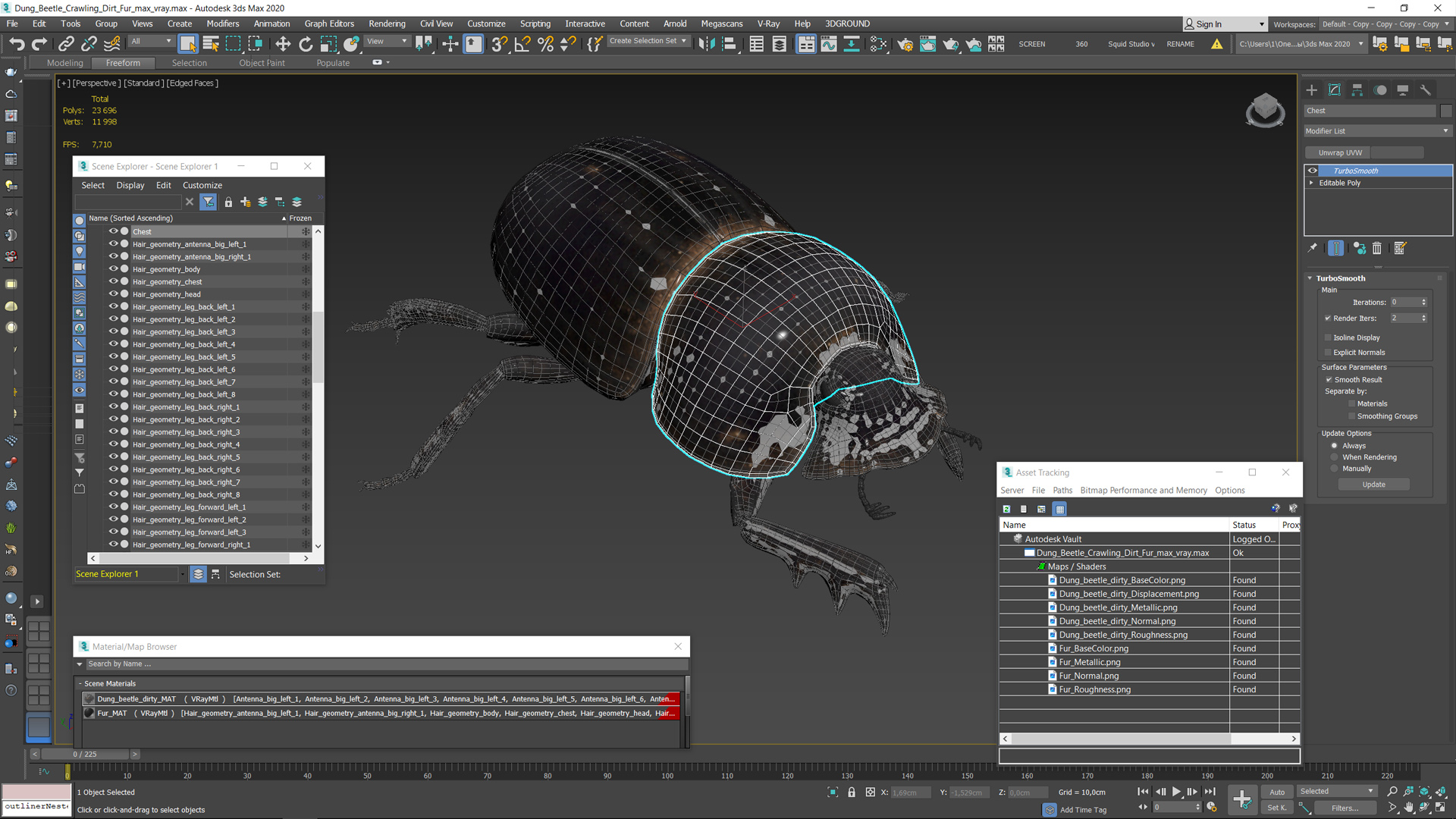The width and height of the screenshot is (1456, 819).
Task: Open the Create tab in command panel
Action: click(1312, 89)
